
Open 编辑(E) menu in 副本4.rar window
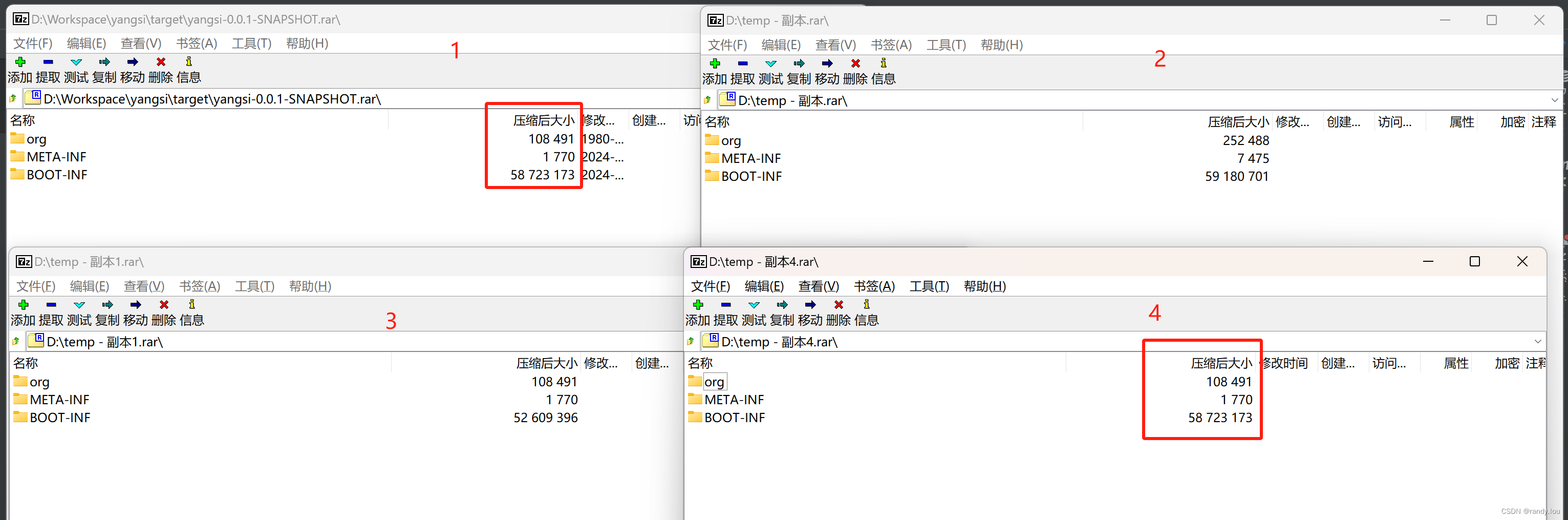[x=763, y=286]
